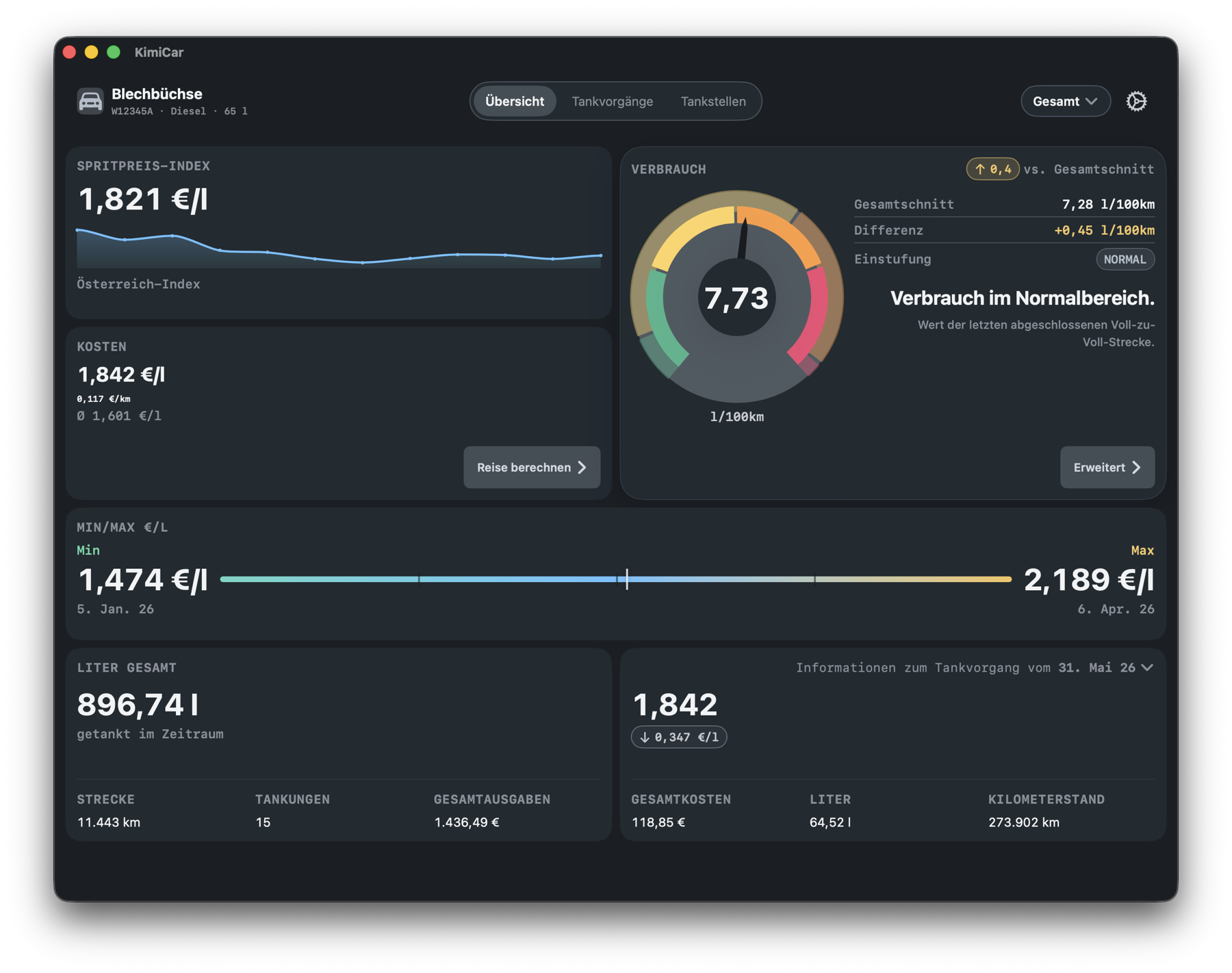Open settings via the gear icon

1136,101
